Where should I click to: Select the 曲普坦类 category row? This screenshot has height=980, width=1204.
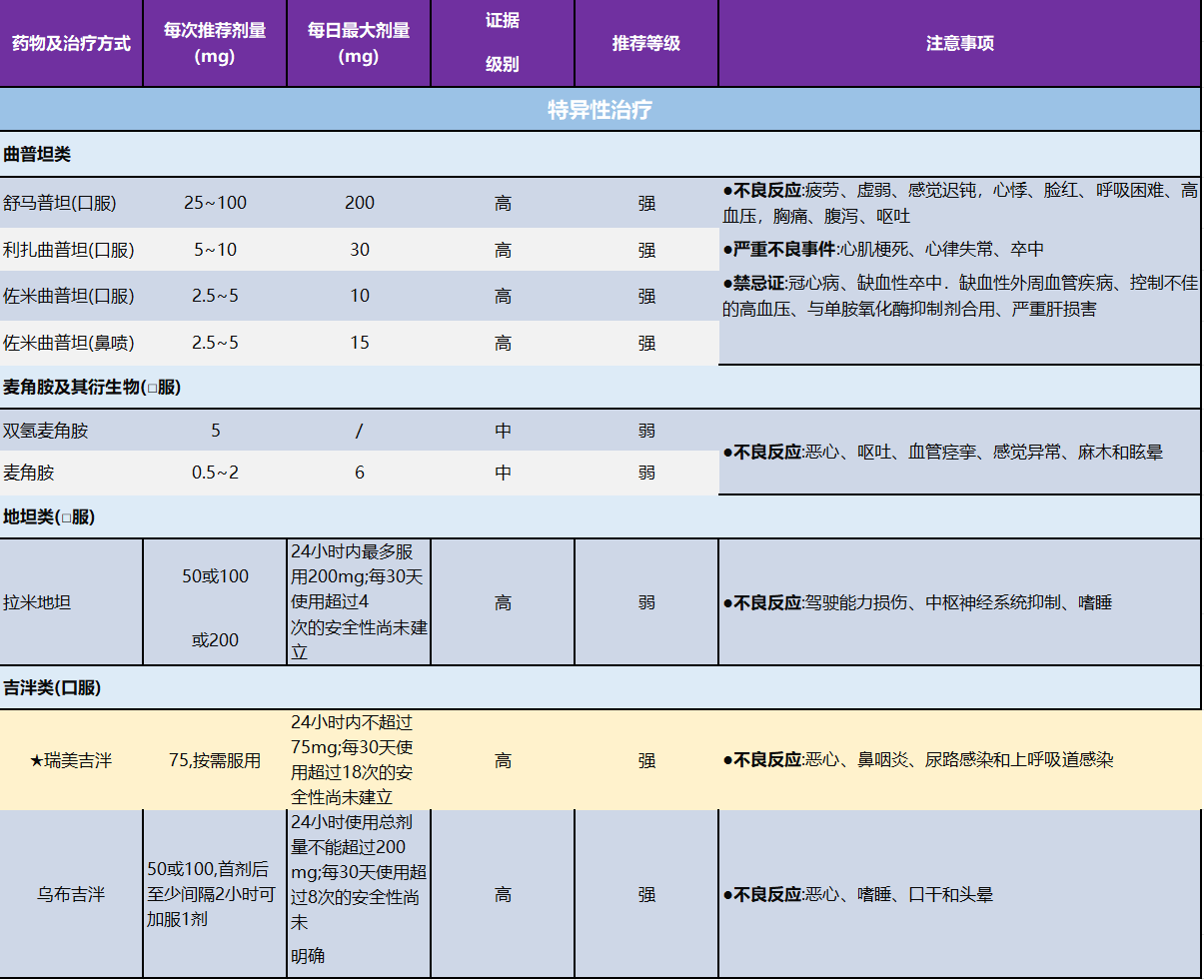point(38,155)
